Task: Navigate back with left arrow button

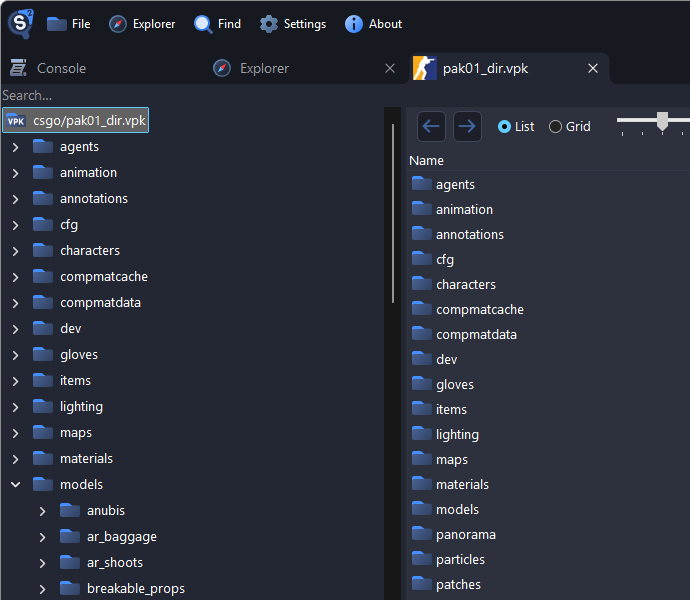Action: pyautogui.click(x=431, y=126)
